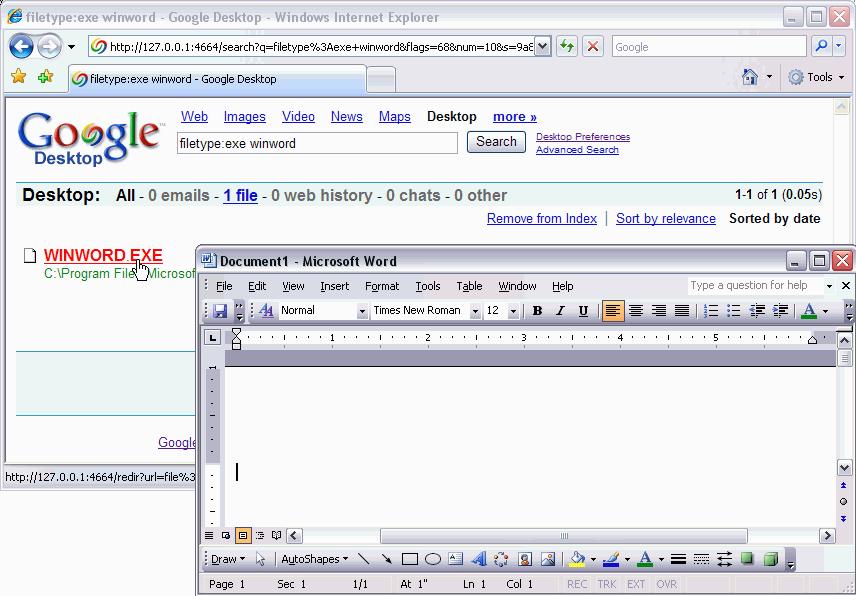Open the font dropdown Times New Roman
Screen dimensions: 856x596
click(x=475, y=311)
